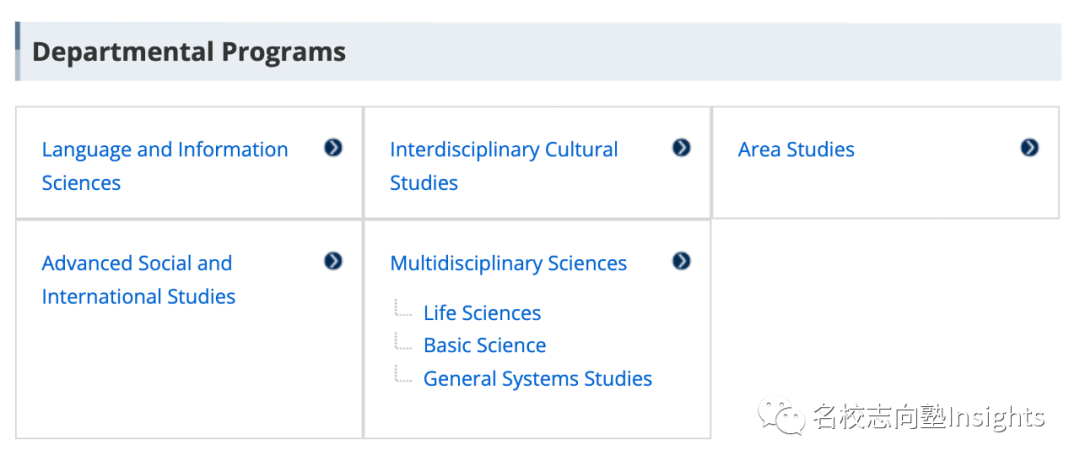The image size is (1080, 467).
Task: Click the tree branch icon before Life Sciences
Action: (403, 309)
